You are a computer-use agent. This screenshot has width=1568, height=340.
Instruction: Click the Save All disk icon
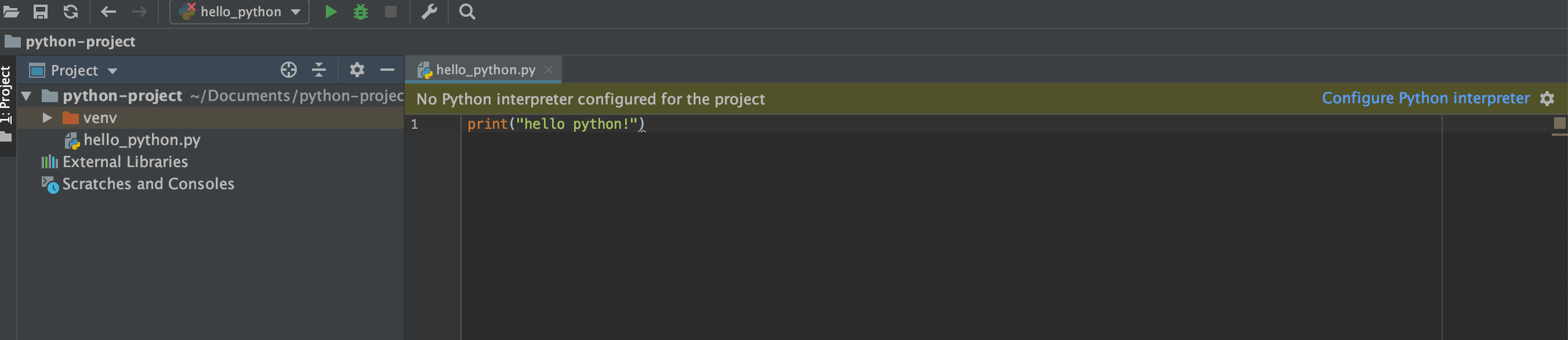coord(40,12)
